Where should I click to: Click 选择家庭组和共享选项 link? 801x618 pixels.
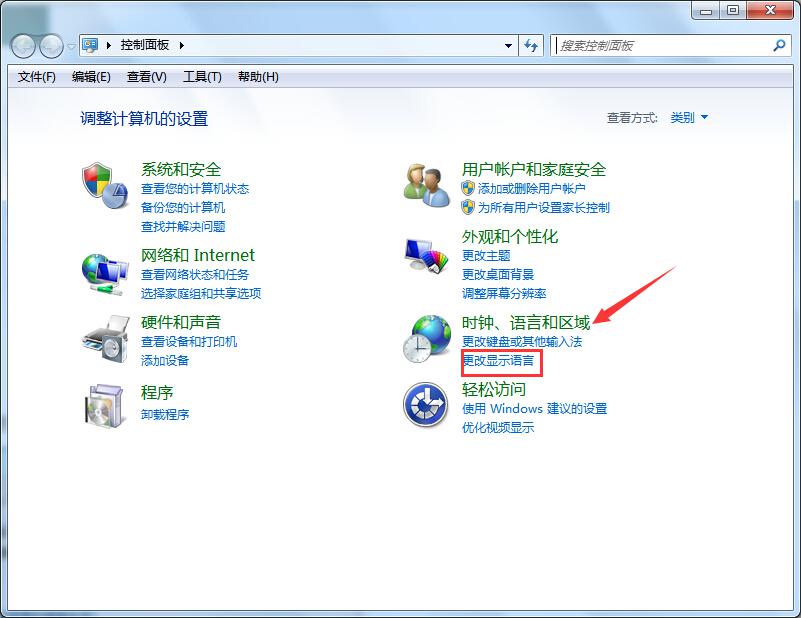pos(201,293)
